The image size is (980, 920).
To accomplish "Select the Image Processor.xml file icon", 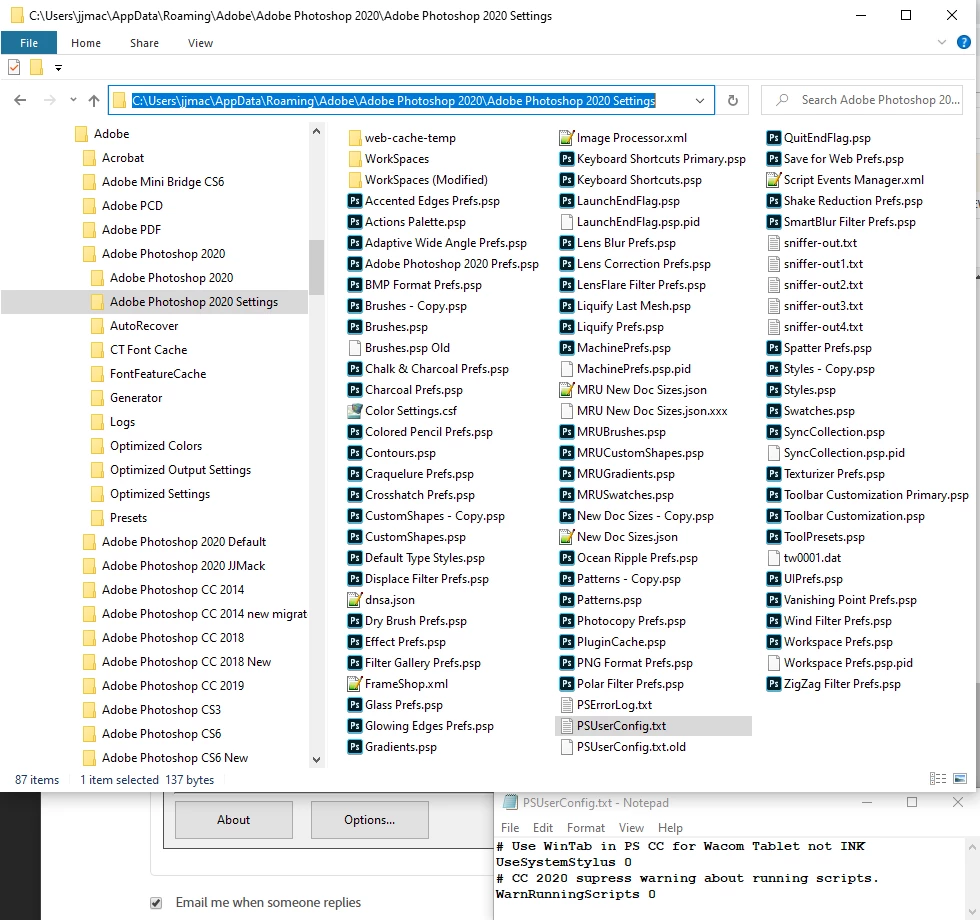I will (567, 138).
